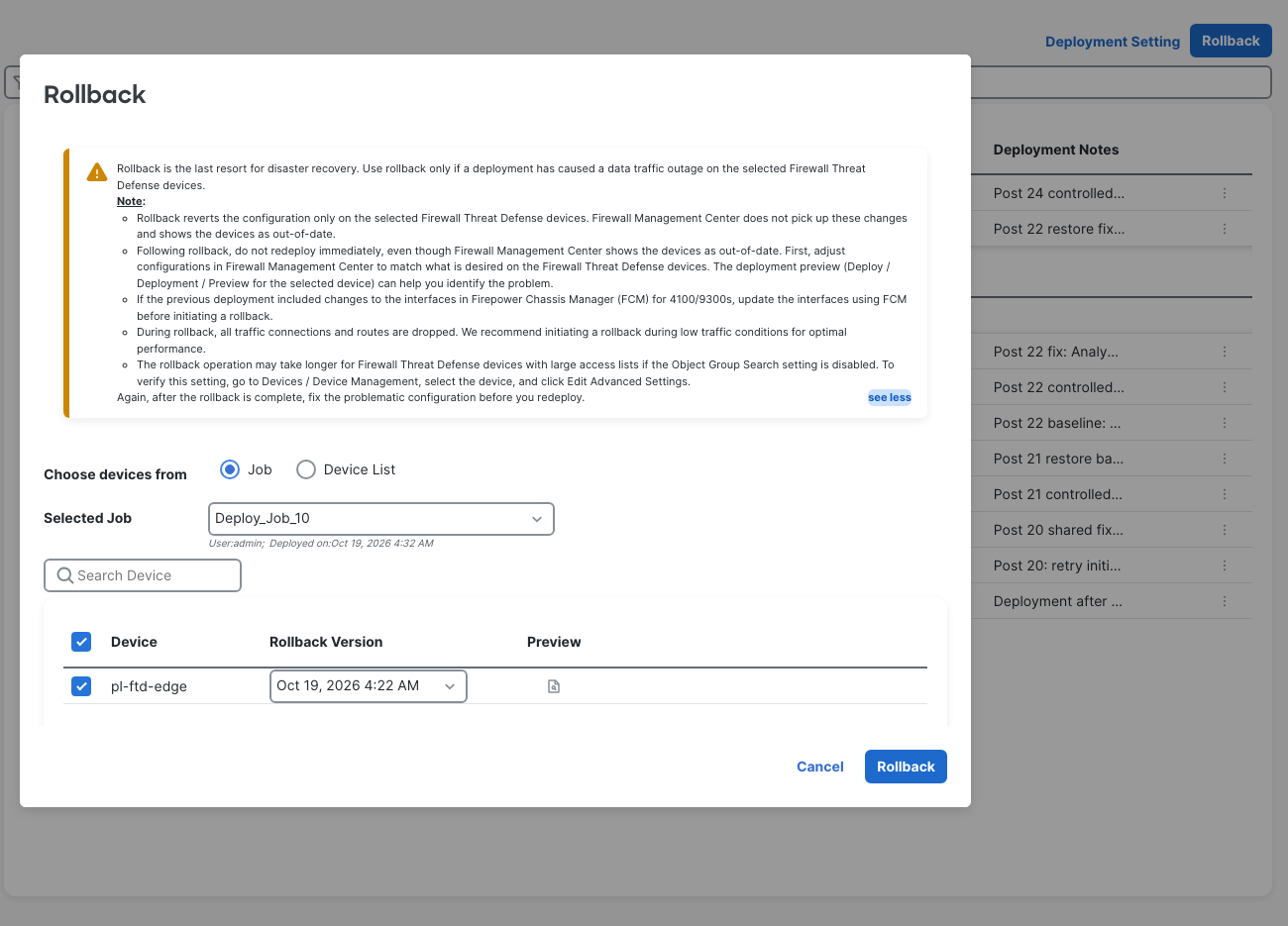Uncheck the pl-ftd-edge device checkbox
Viewport: 1288px width, 926px height.
(x=81, y=686)
